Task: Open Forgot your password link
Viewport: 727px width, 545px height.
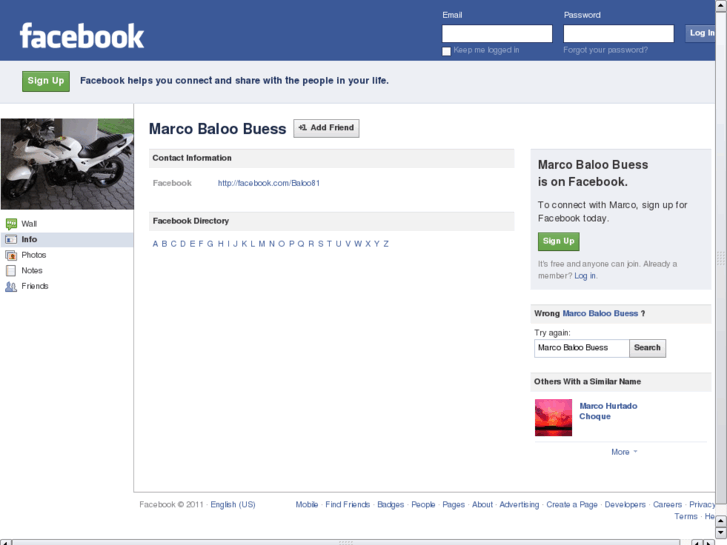Action: [606, 50]
